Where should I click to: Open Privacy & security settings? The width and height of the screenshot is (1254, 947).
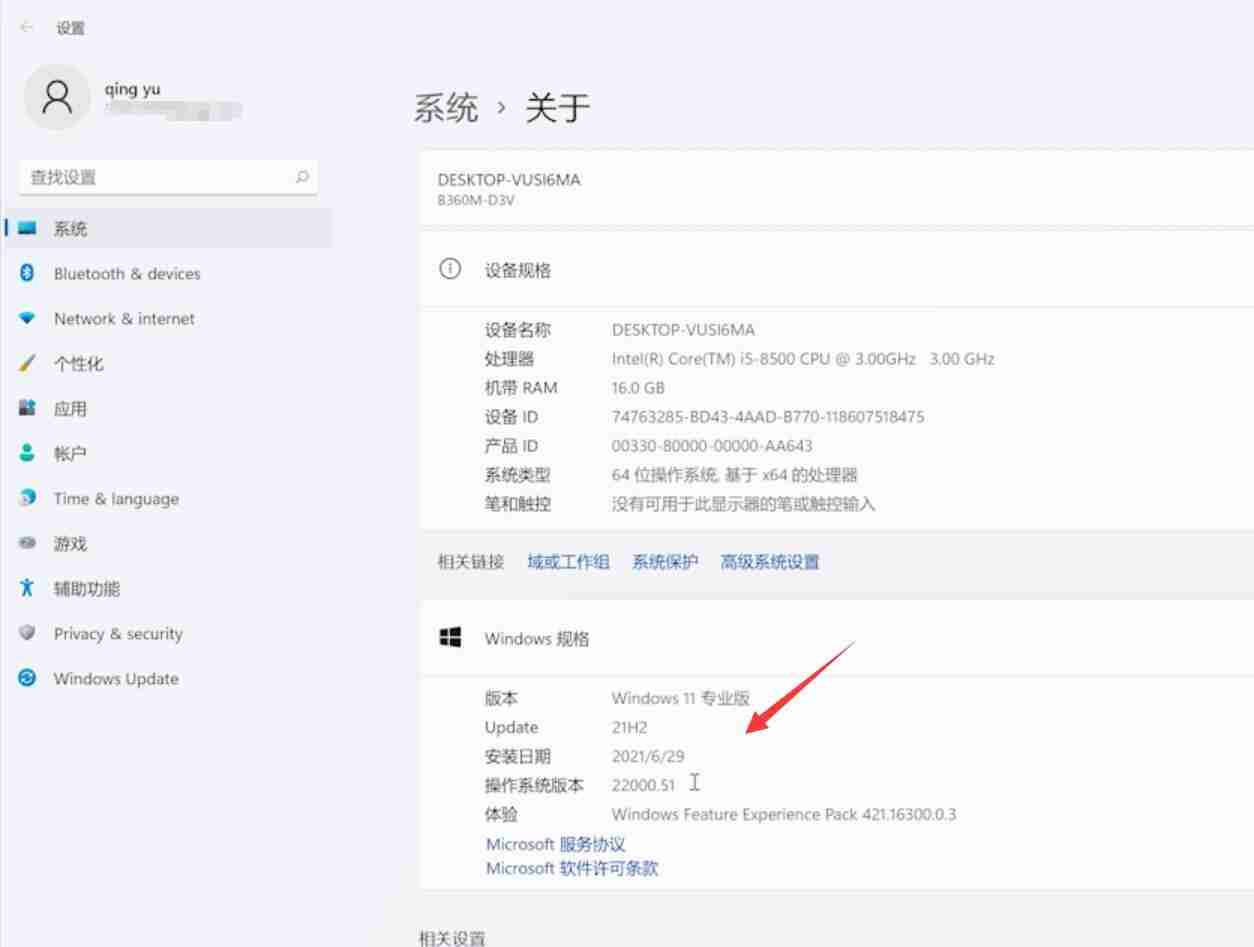point(117,633)
